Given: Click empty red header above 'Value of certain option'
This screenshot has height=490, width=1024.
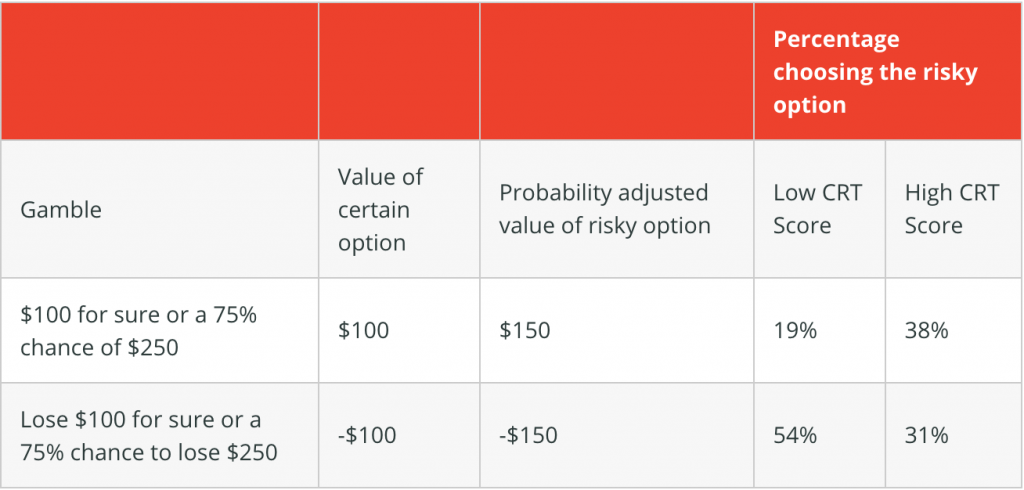Looking at the screenshot, I should pyautogui.click(x=399, y=71).
